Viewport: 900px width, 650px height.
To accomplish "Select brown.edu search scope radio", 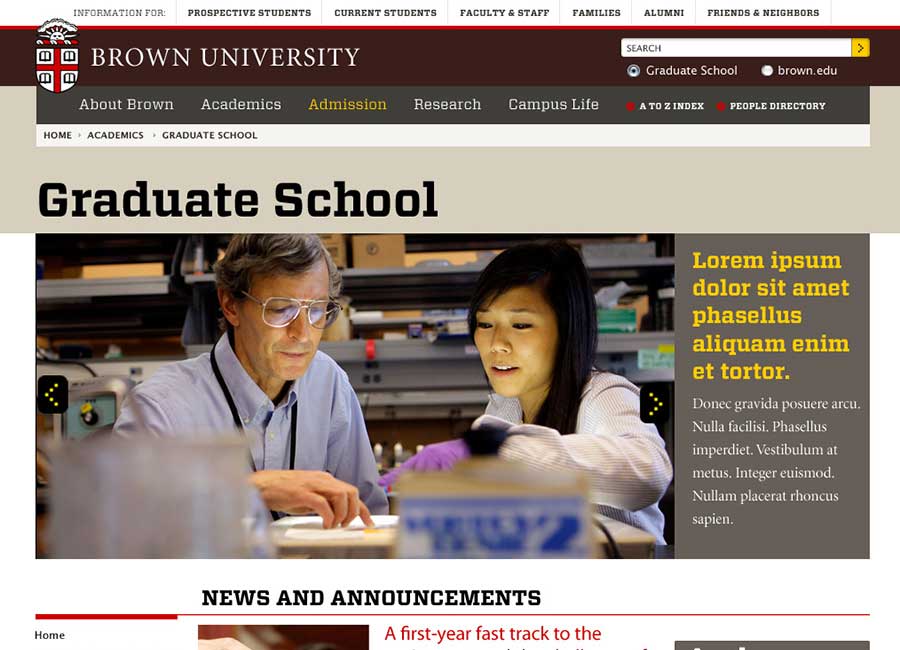I will [x=767, y=71].
